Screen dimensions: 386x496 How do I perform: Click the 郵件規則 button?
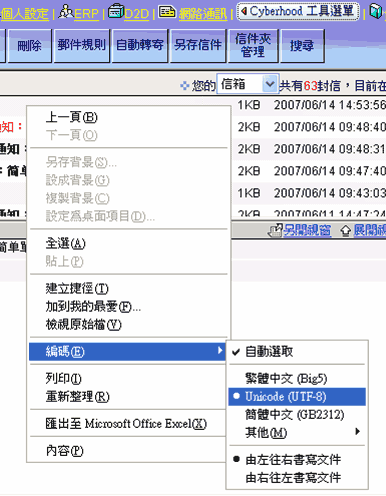click(x=82, y=45)
